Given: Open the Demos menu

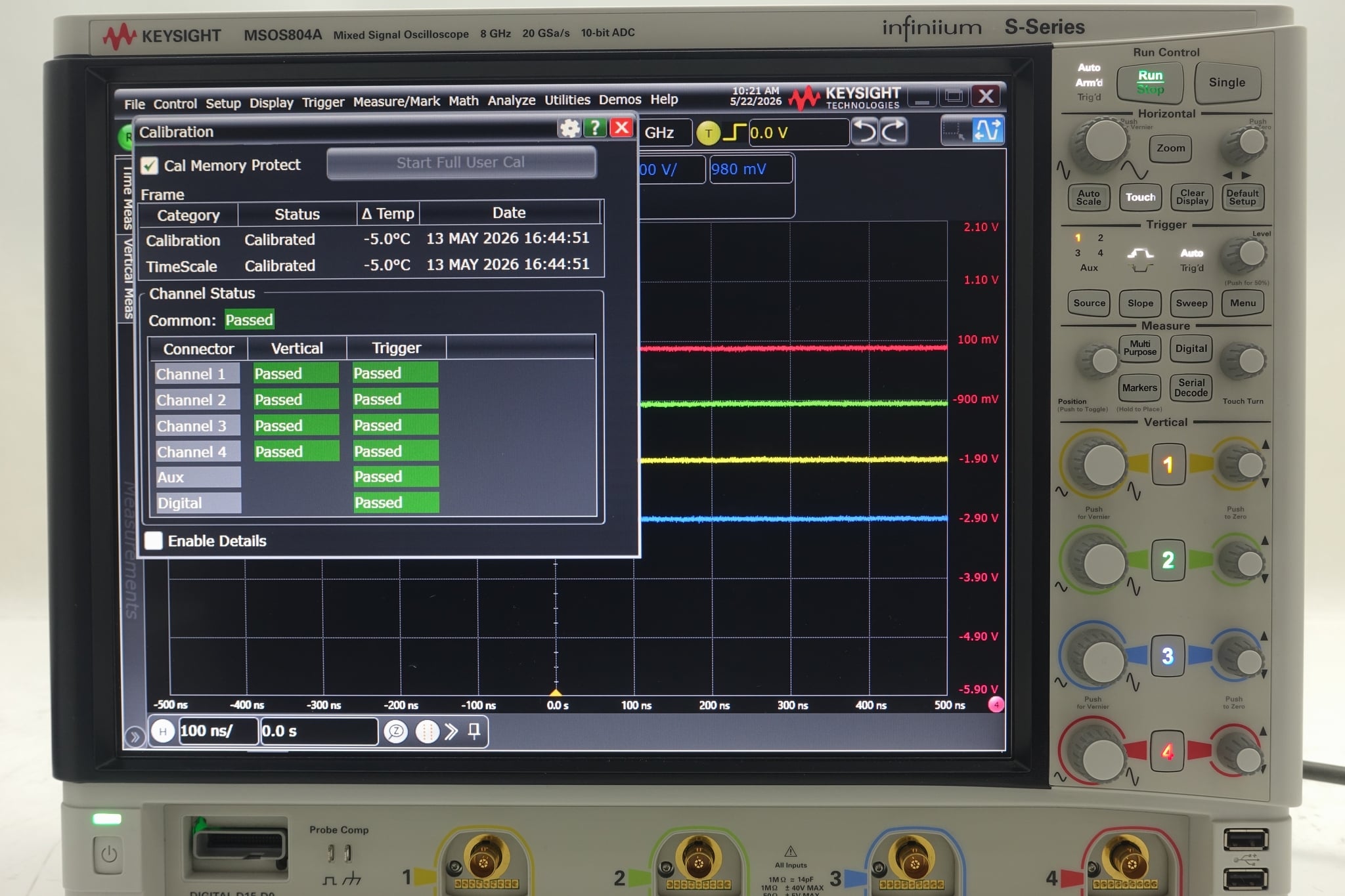Looking at the screenshot, I should (619, 99).
